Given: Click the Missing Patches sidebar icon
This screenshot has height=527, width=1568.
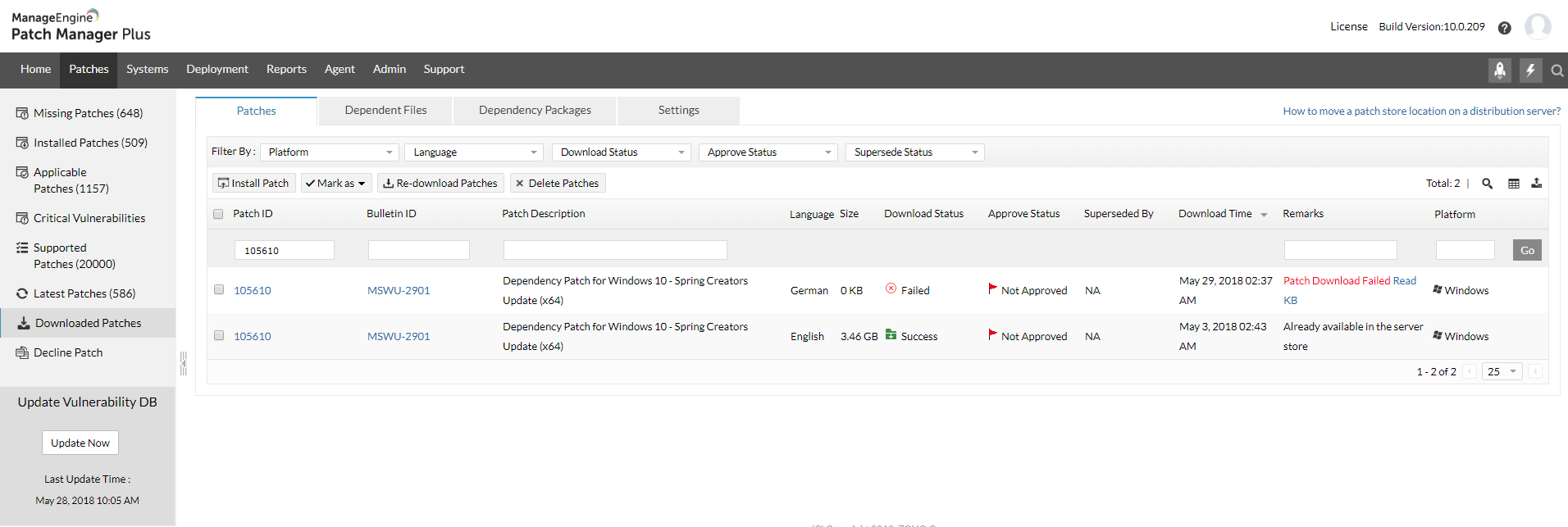Looking at the screenshot, I should click(22, 113).
